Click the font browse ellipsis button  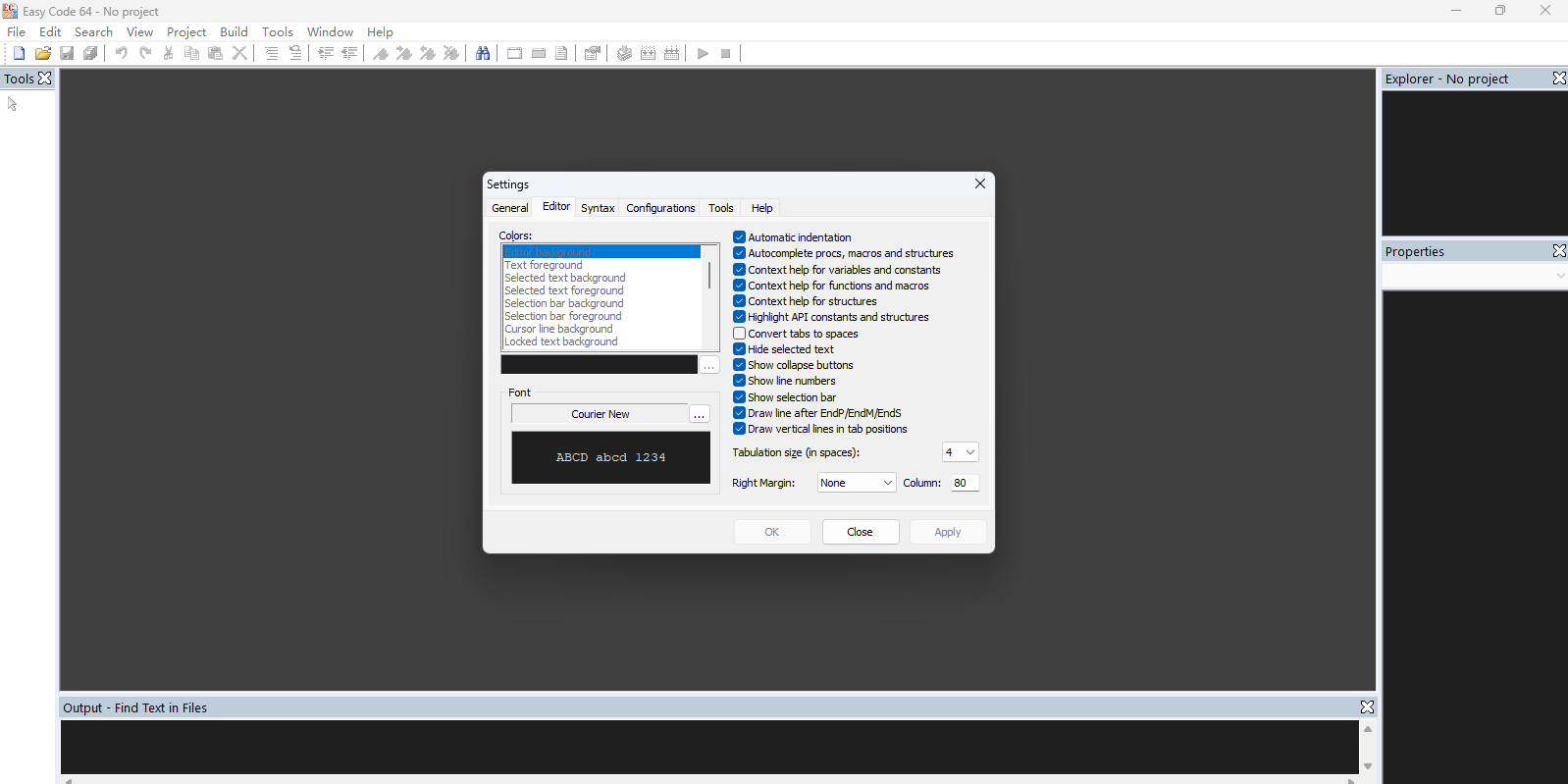[x=699, y=414]
